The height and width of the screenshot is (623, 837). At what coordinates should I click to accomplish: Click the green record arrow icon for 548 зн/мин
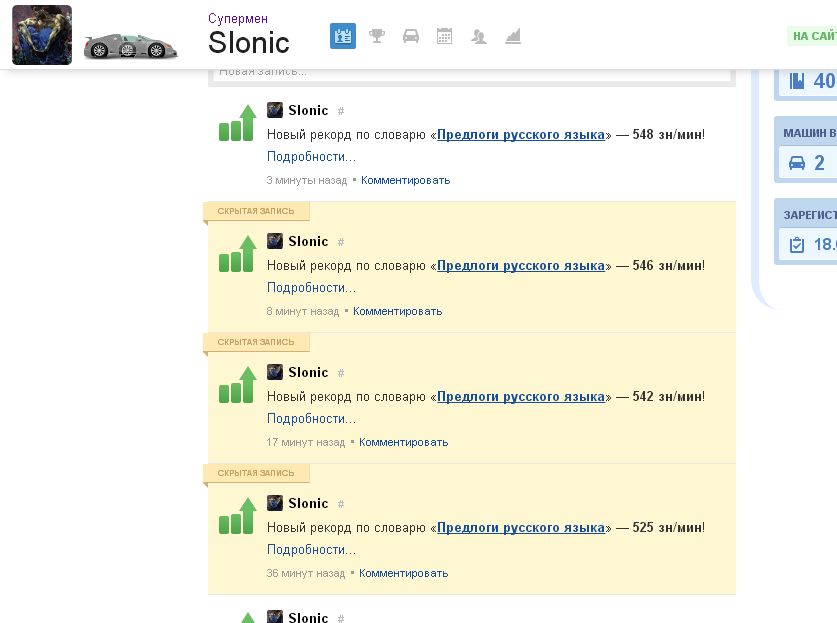[x=238, y=122]
